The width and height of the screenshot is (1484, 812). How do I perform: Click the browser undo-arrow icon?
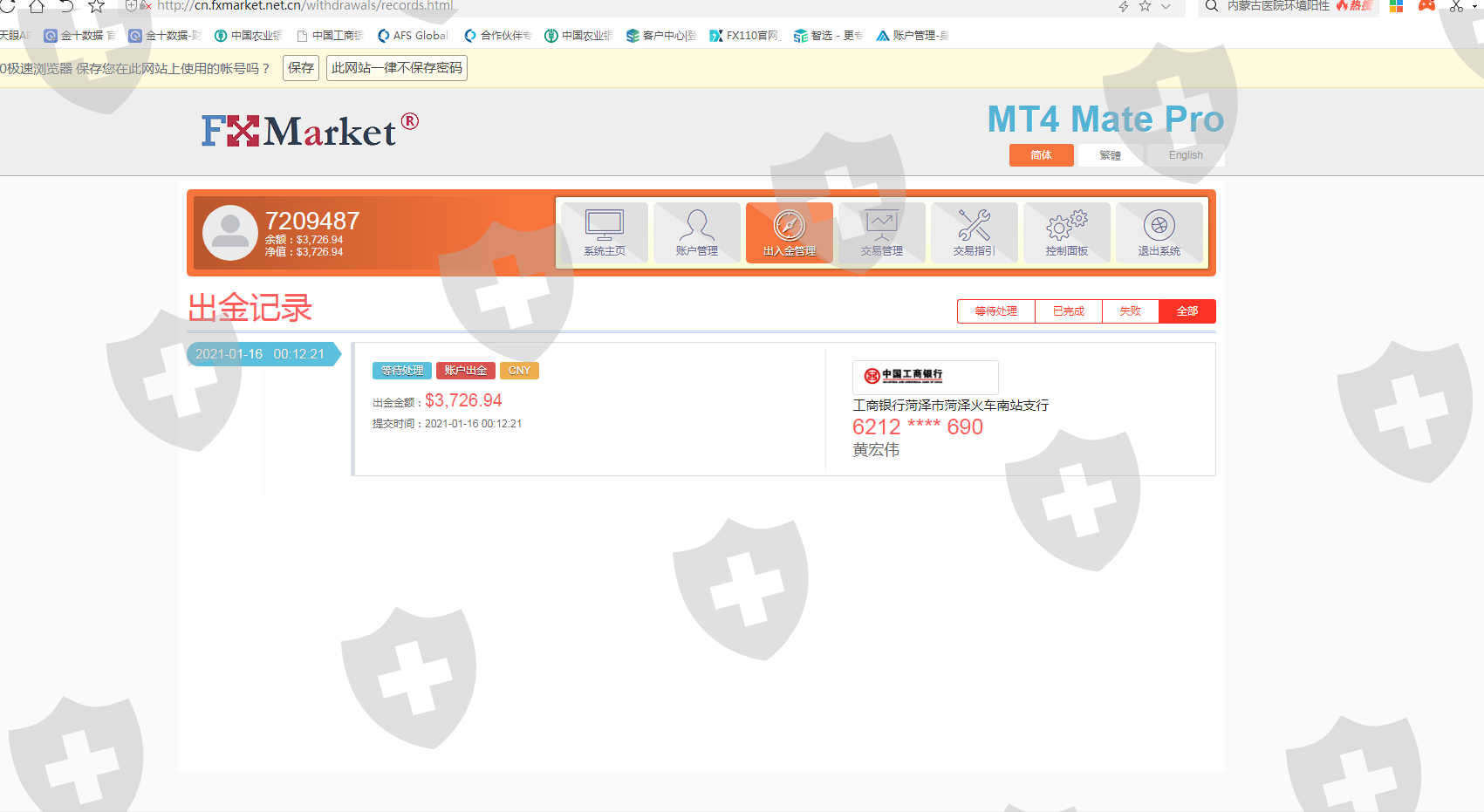[66, 6]
